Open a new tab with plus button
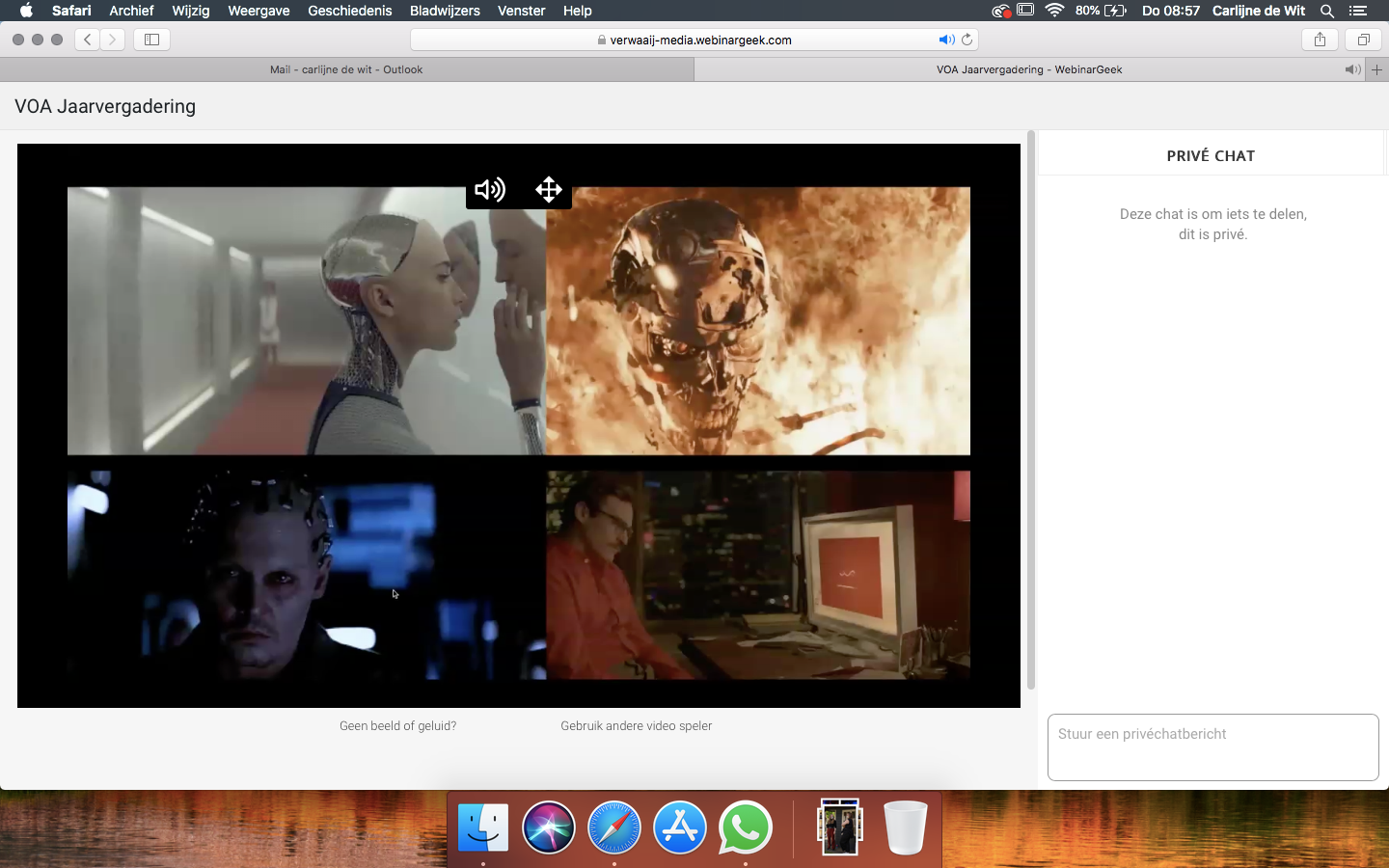The width and height of the screenshot is (1389, 868). click(1376, 69)
